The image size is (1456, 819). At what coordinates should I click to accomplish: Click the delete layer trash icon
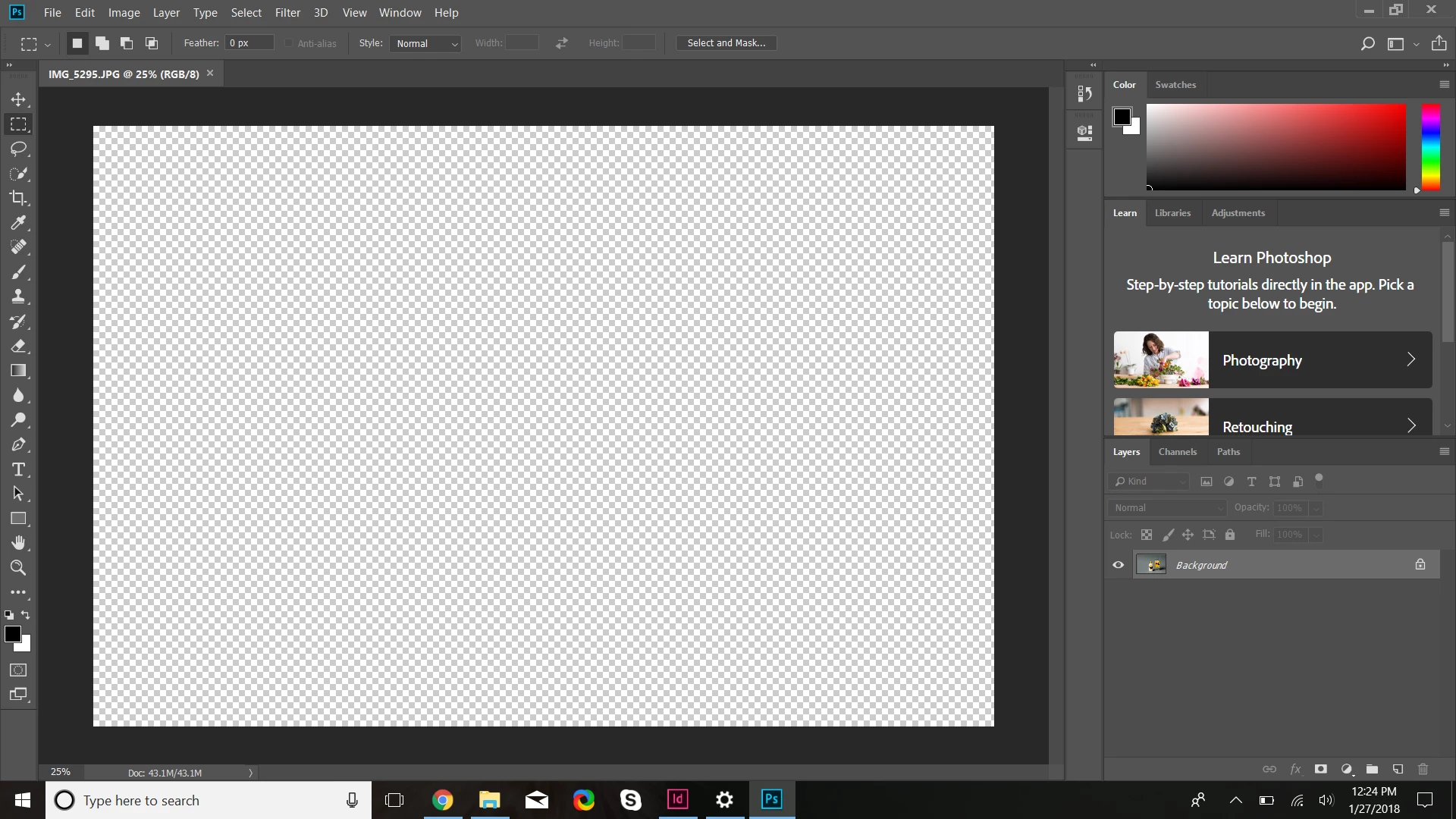point(1423,769)
